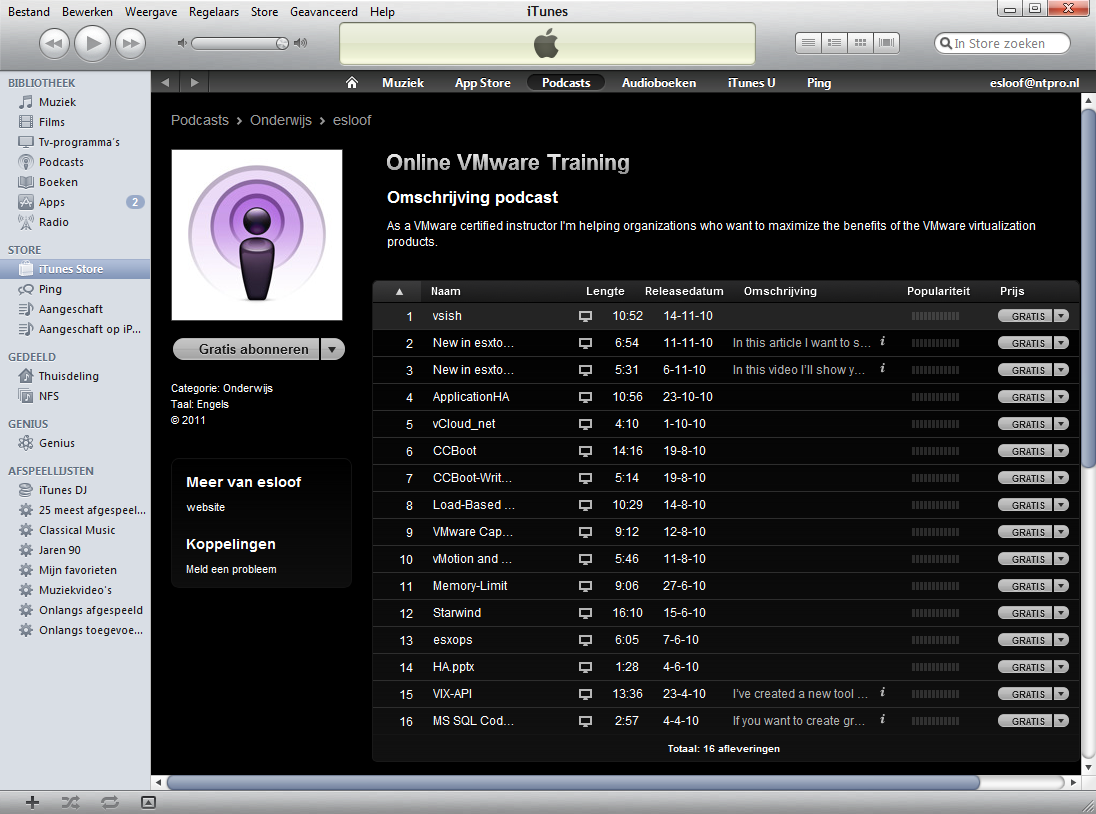Click Meld een probleem link
This screenshot has width=1096, height=814.
point(231,569)
